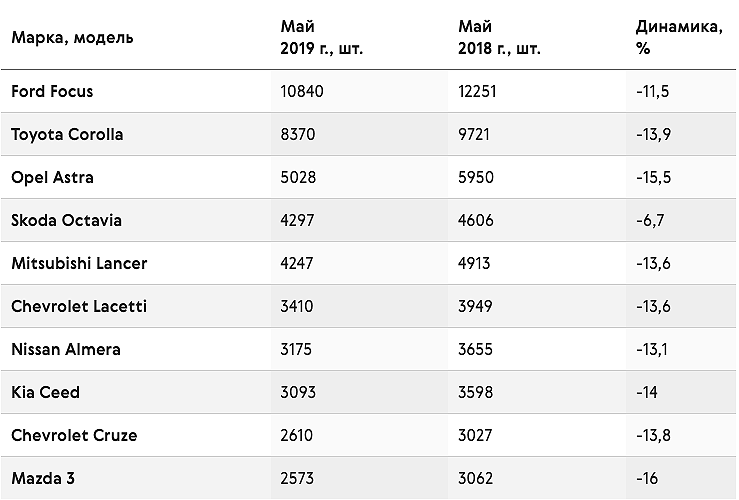Select the 9721 value in the 2018 column

click(x=474, y=134)
